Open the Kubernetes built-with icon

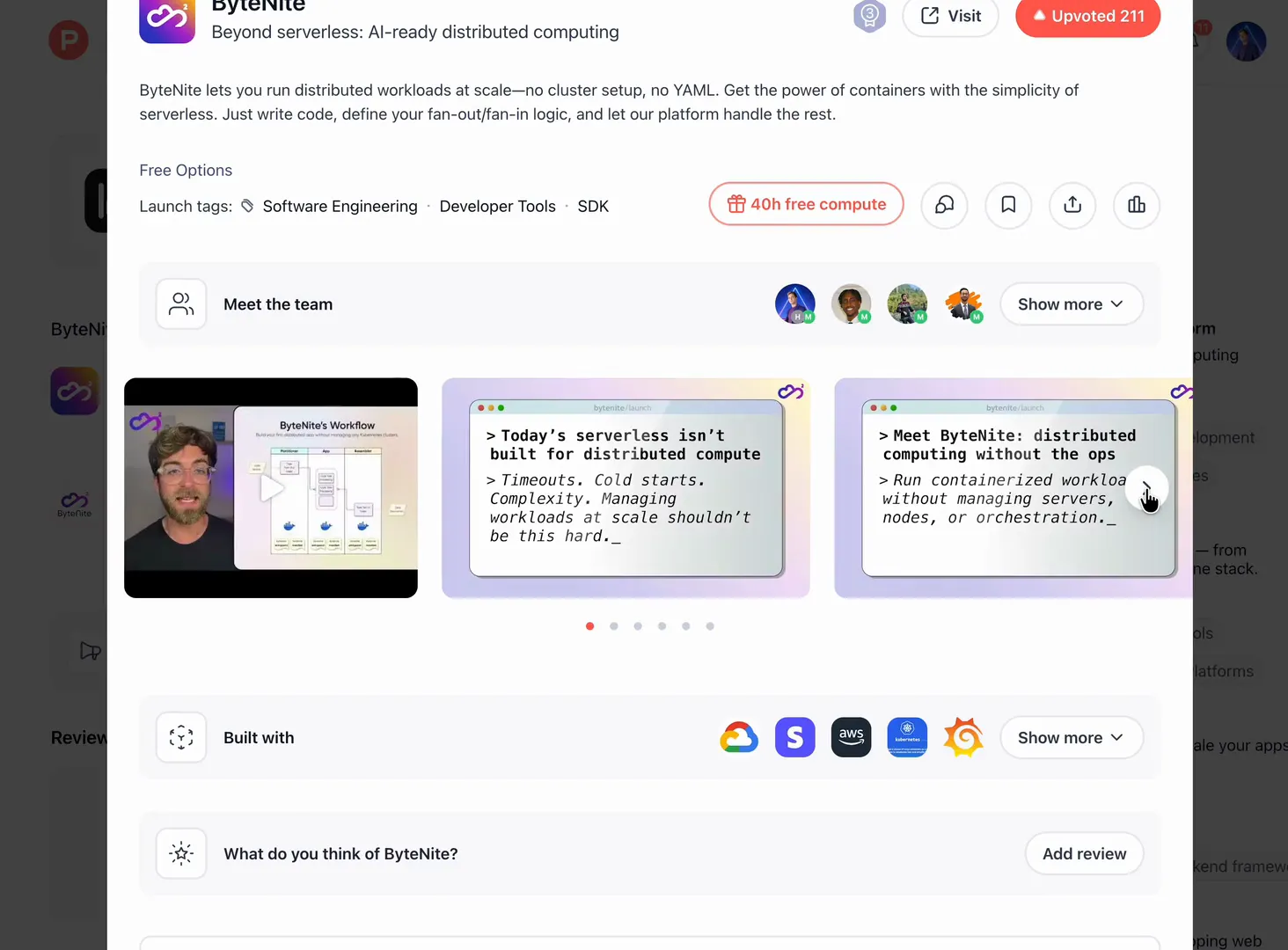(x=908, y=737)
